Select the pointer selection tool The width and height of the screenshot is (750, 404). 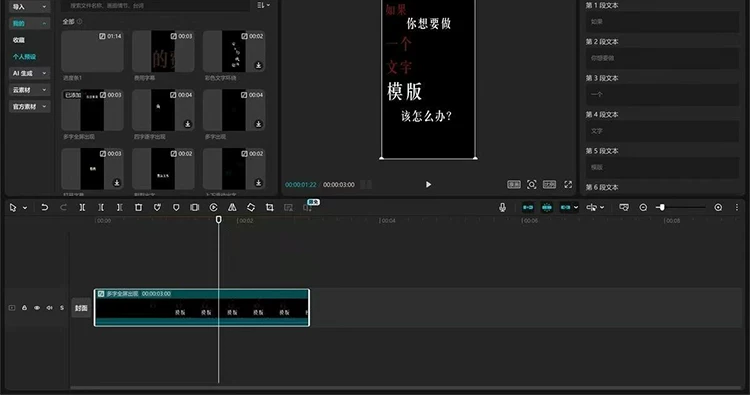click(x=13, y=207)
